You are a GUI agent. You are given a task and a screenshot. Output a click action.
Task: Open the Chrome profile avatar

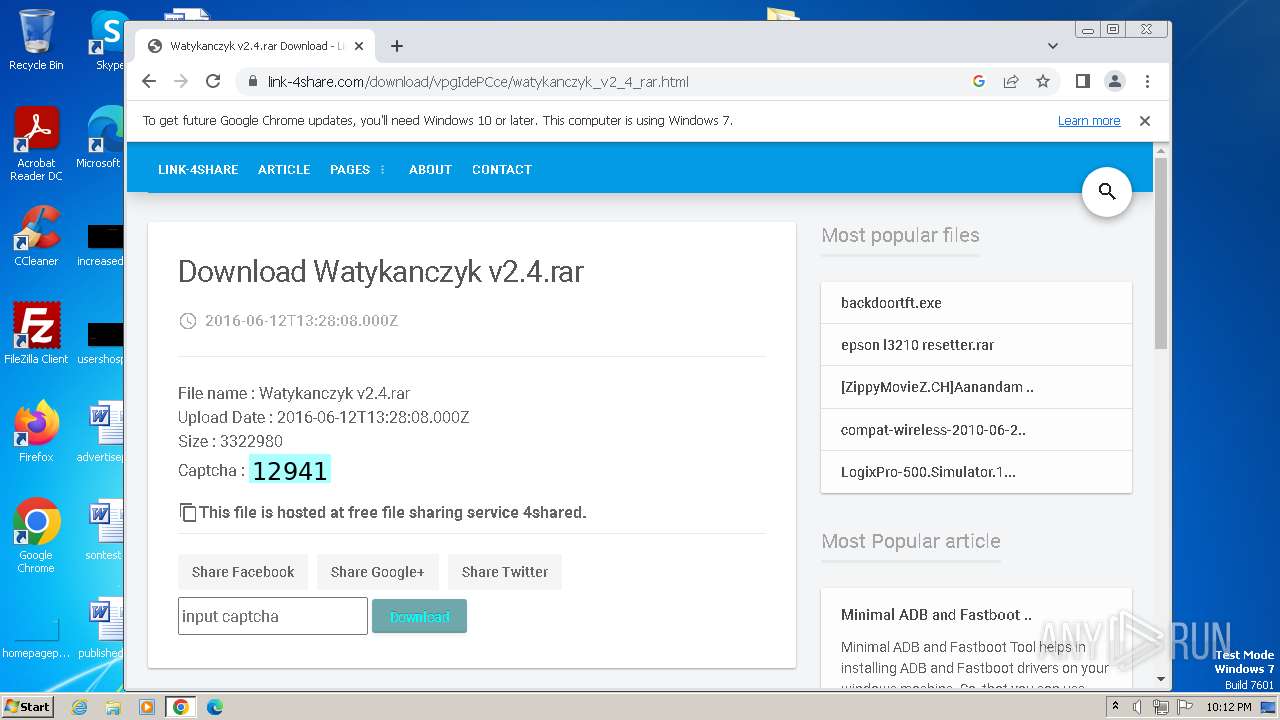point(1115,81)
